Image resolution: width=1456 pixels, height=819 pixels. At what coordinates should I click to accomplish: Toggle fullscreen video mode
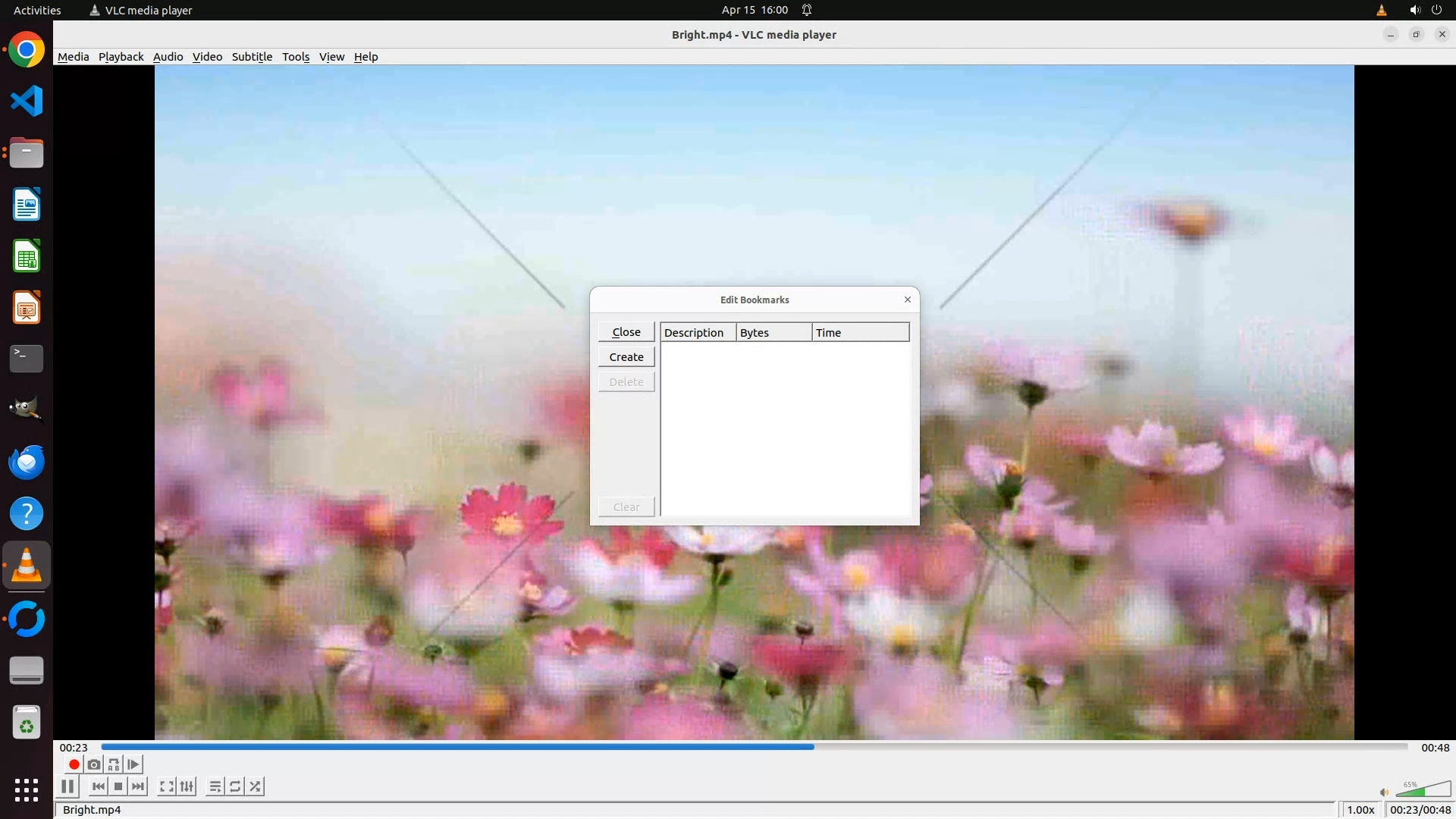167,786
